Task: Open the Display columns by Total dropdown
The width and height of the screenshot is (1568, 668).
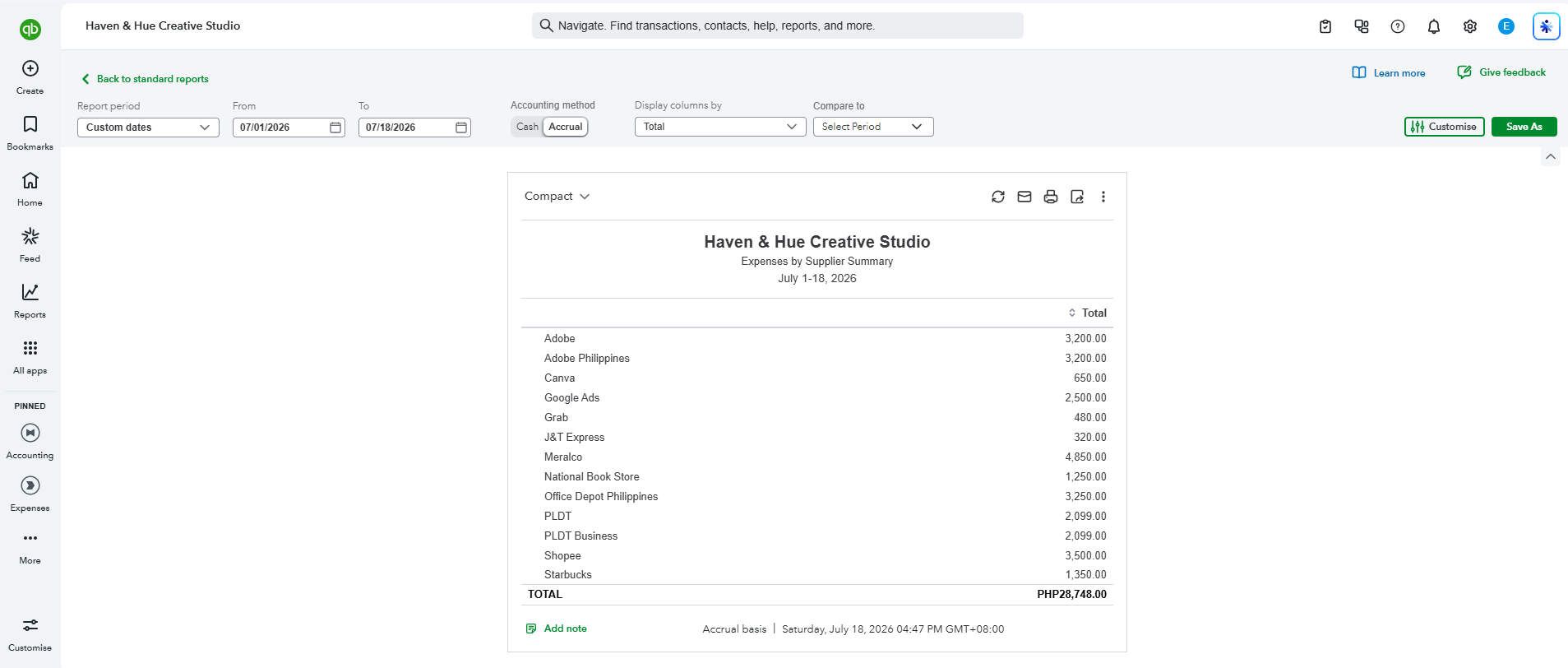Action: (x=720, y=127)
